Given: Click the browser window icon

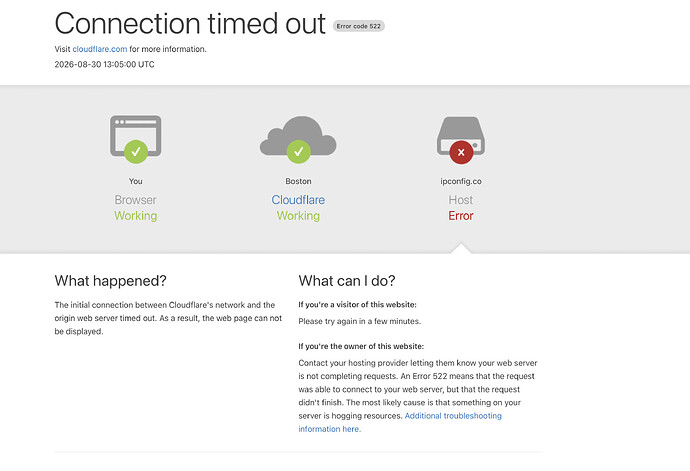Looking at the screenshot, I should (x=136, y=135).
